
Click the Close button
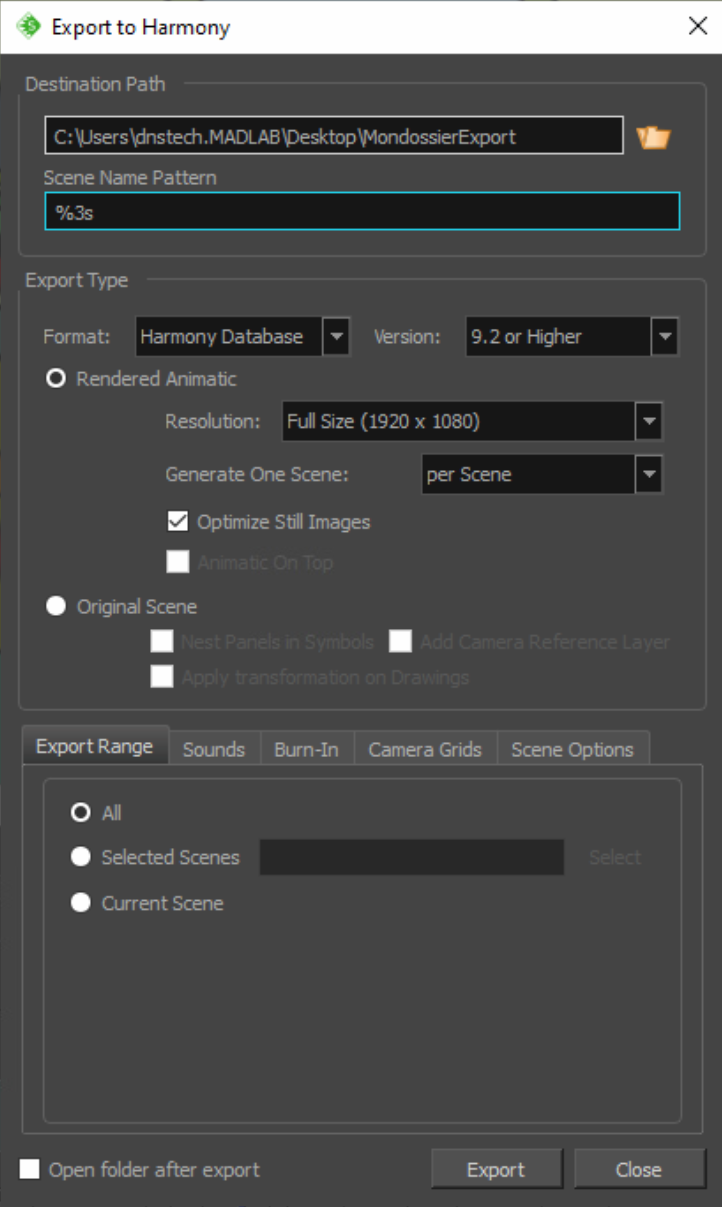[639, 1169]
